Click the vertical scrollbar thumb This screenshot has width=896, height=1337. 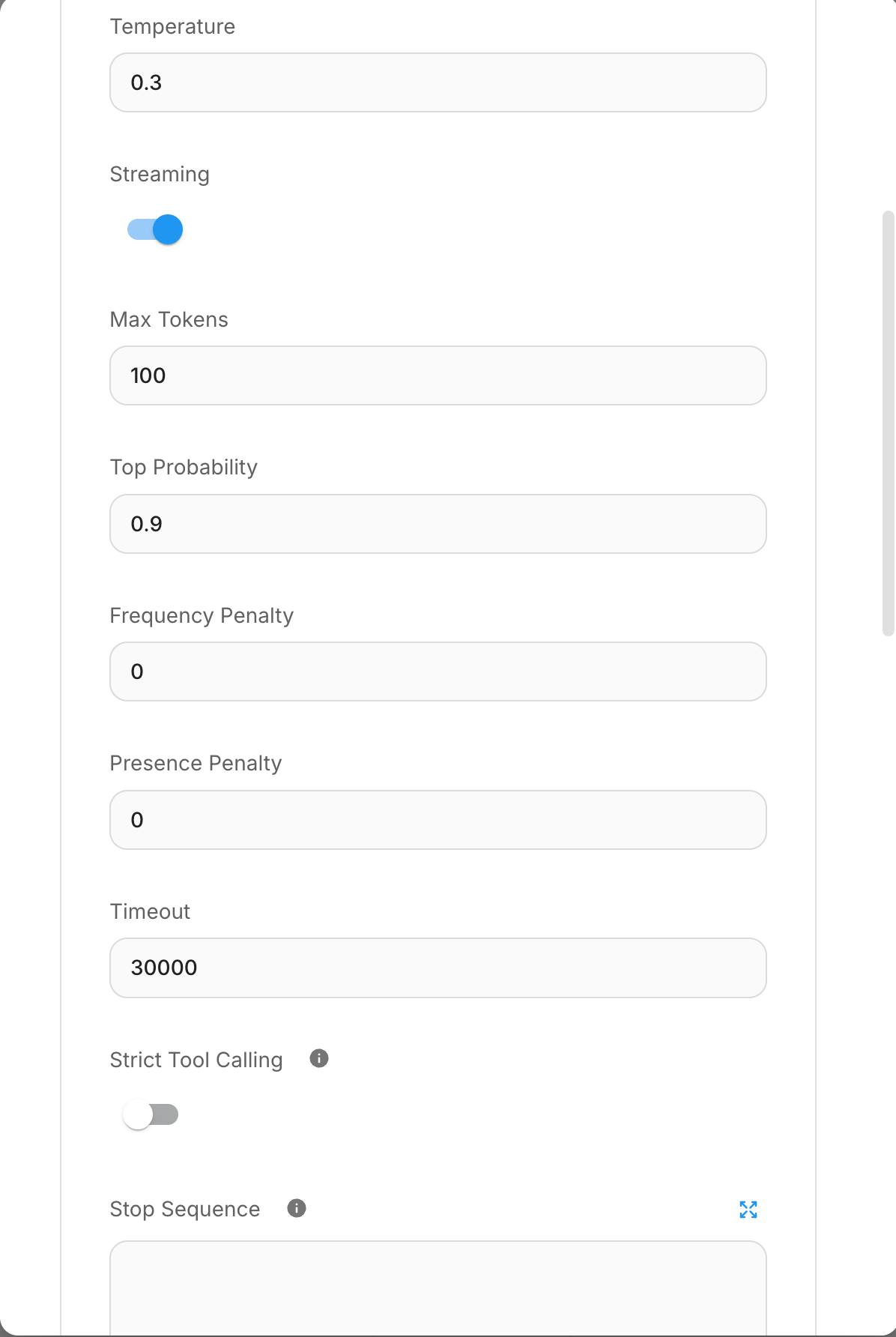889,423
